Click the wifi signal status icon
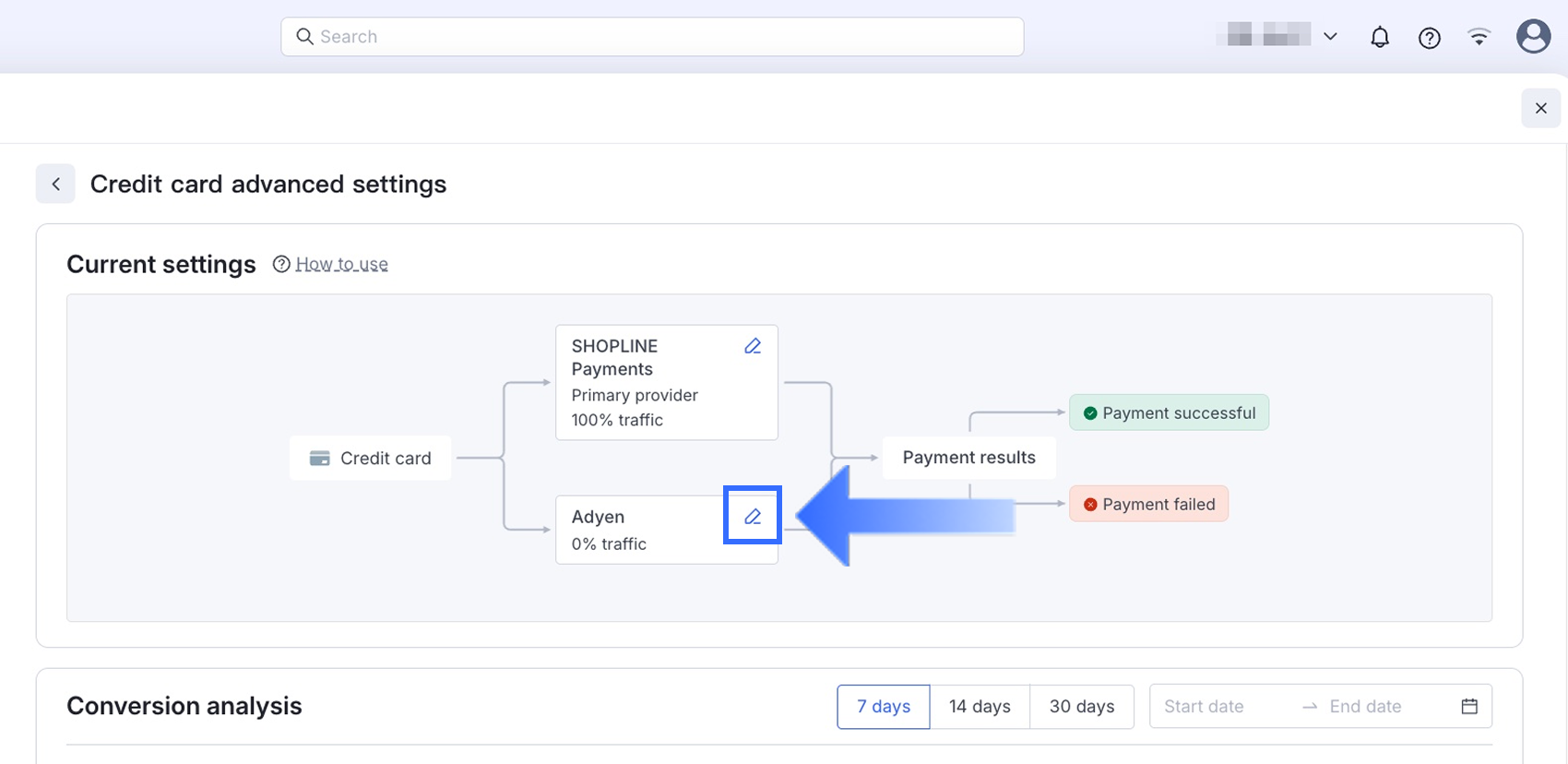The image size is (1568, 764). 1479,37
